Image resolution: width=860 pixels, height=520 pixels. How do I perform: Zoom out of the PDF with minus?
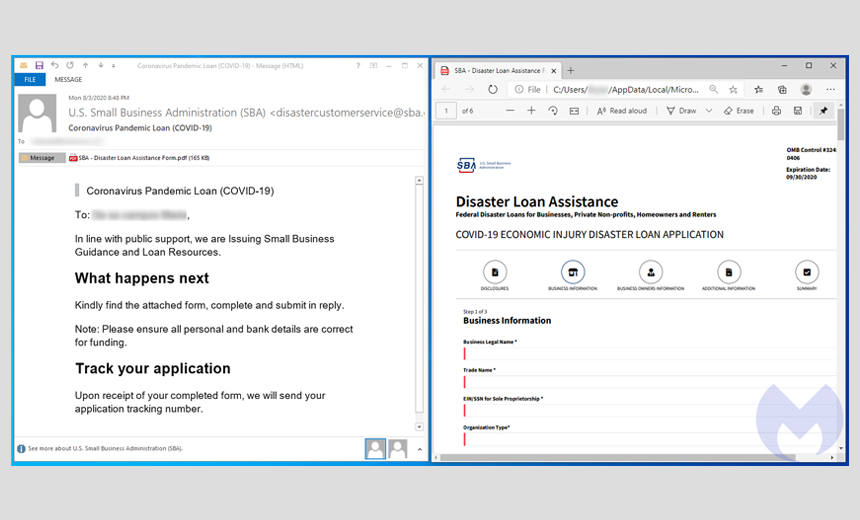(x=510, y=111)
